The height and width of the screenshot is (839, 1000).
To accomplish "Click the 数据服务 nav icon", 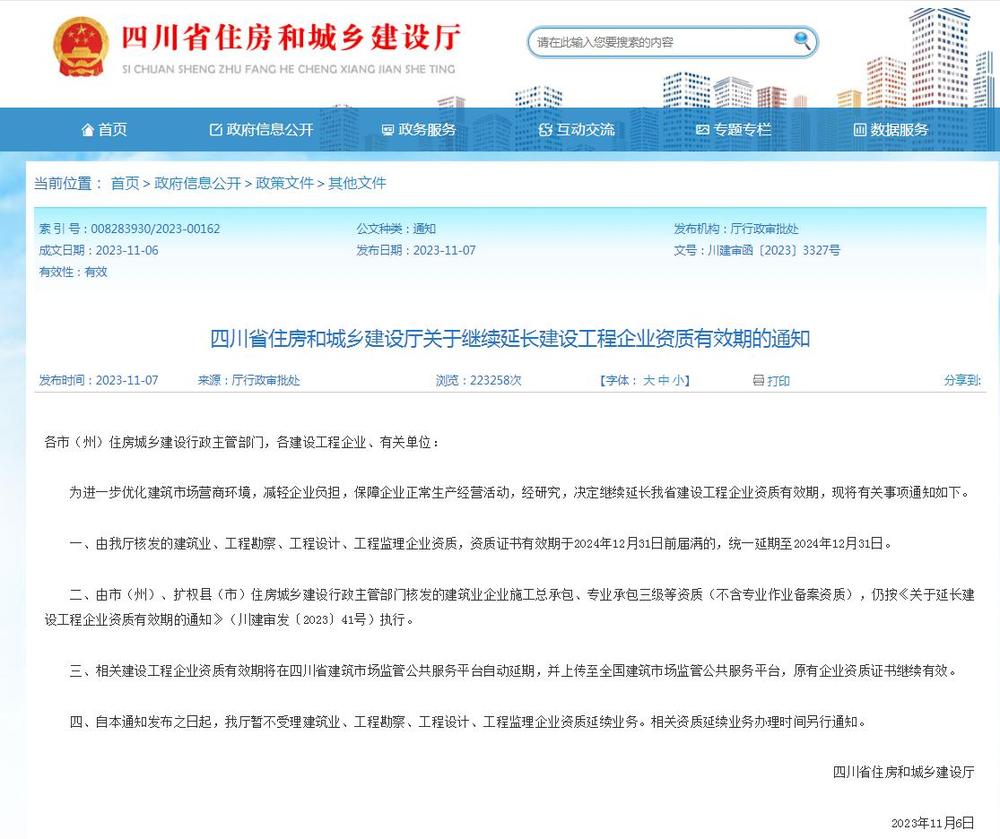I will 859,130.
